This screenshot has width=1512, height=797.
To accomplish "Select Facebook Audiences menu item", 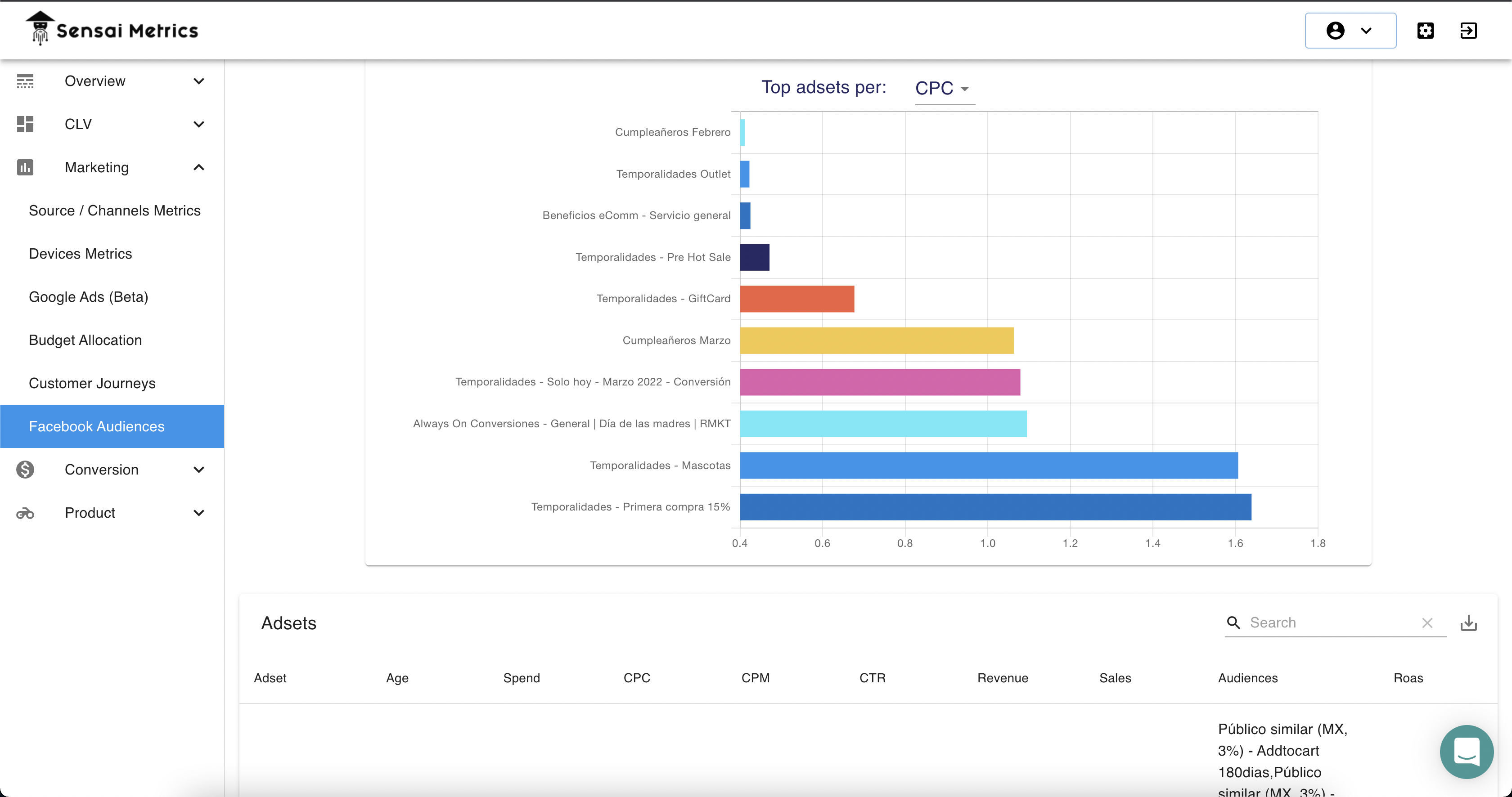I will click(112, 426).
